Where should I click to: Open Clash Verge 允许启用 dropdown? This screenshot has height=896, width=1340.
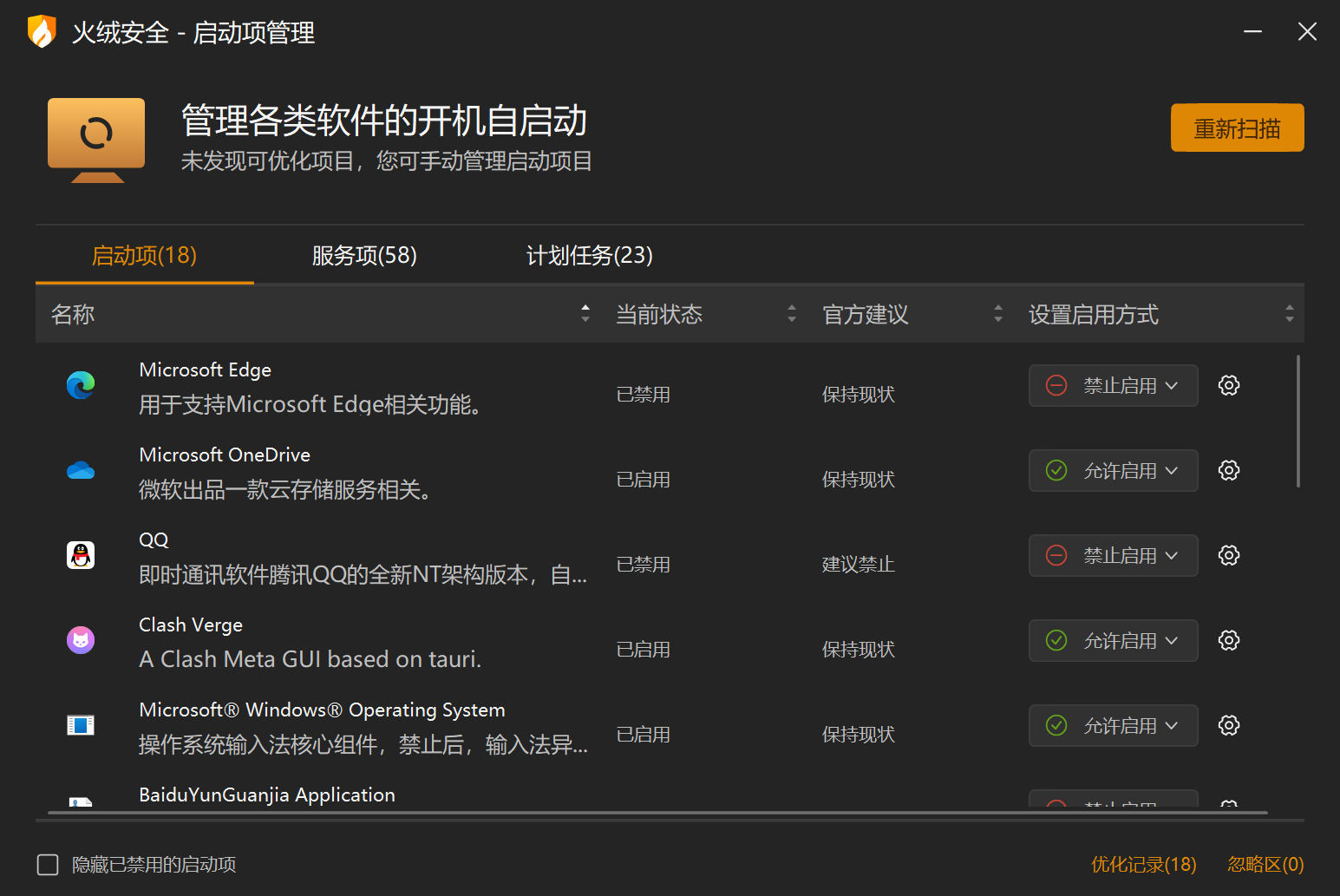1114,640
